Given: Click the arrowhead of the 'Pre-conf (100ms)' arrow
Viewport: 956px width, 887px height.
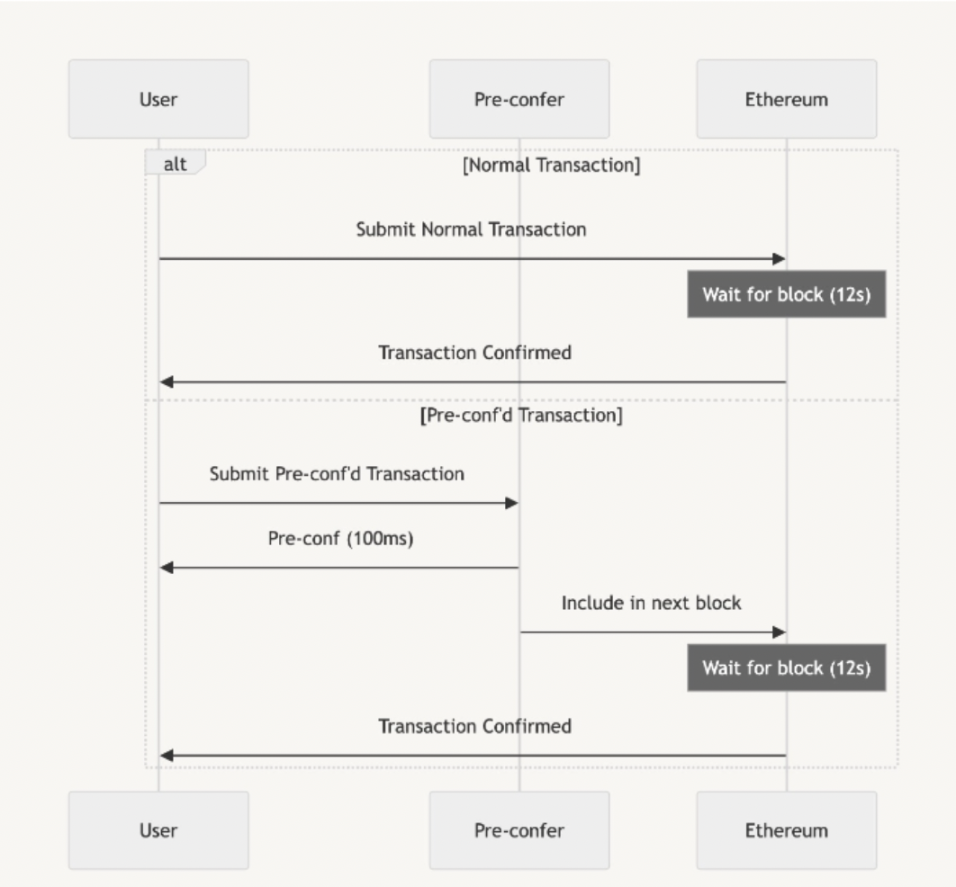Looking at the screenshot, I should pos(167,567).
